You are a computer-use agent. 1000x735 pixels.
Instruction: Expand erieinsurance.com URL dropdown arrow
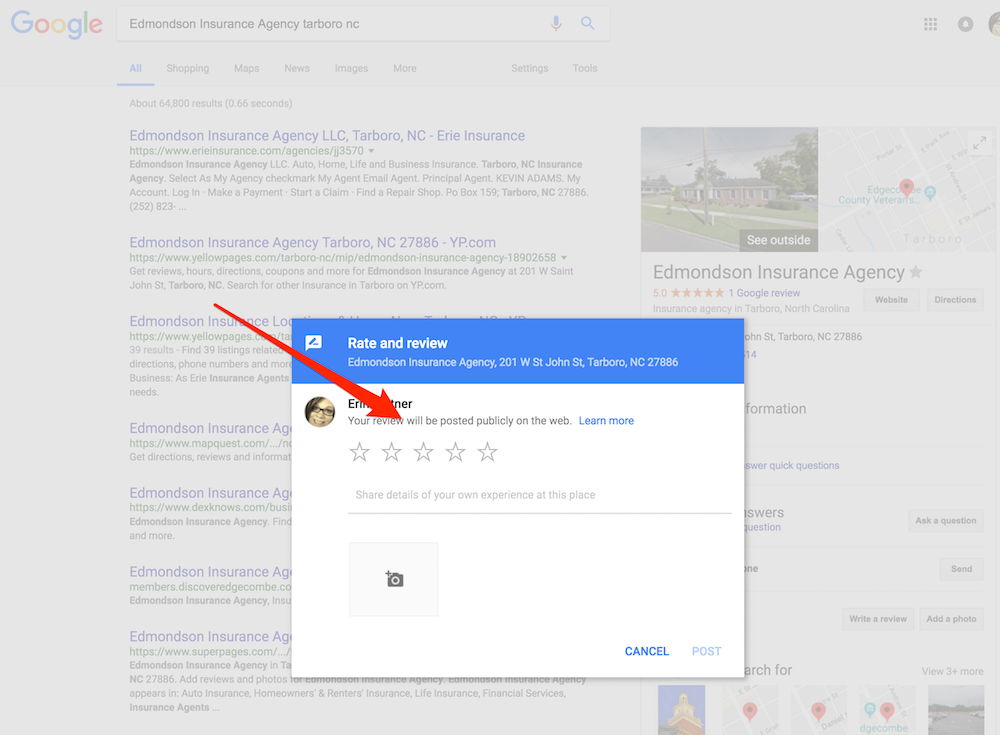tap(371, 151)
